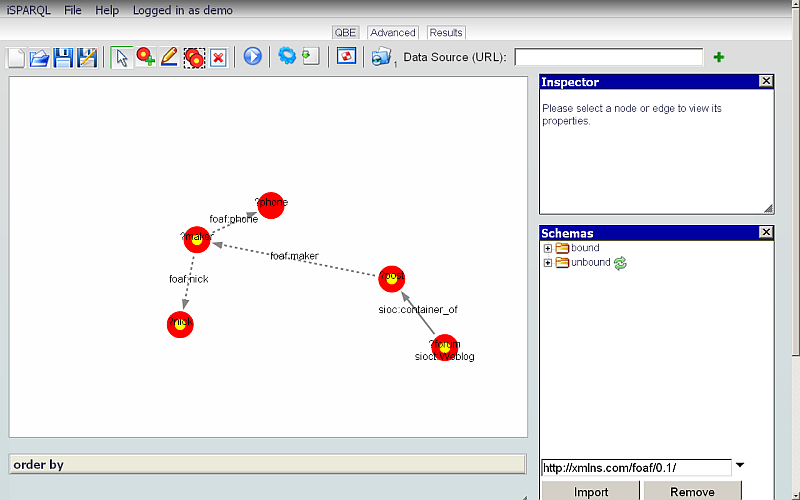Open the schema URL dropdown arrow

click(x=740, y=465)
